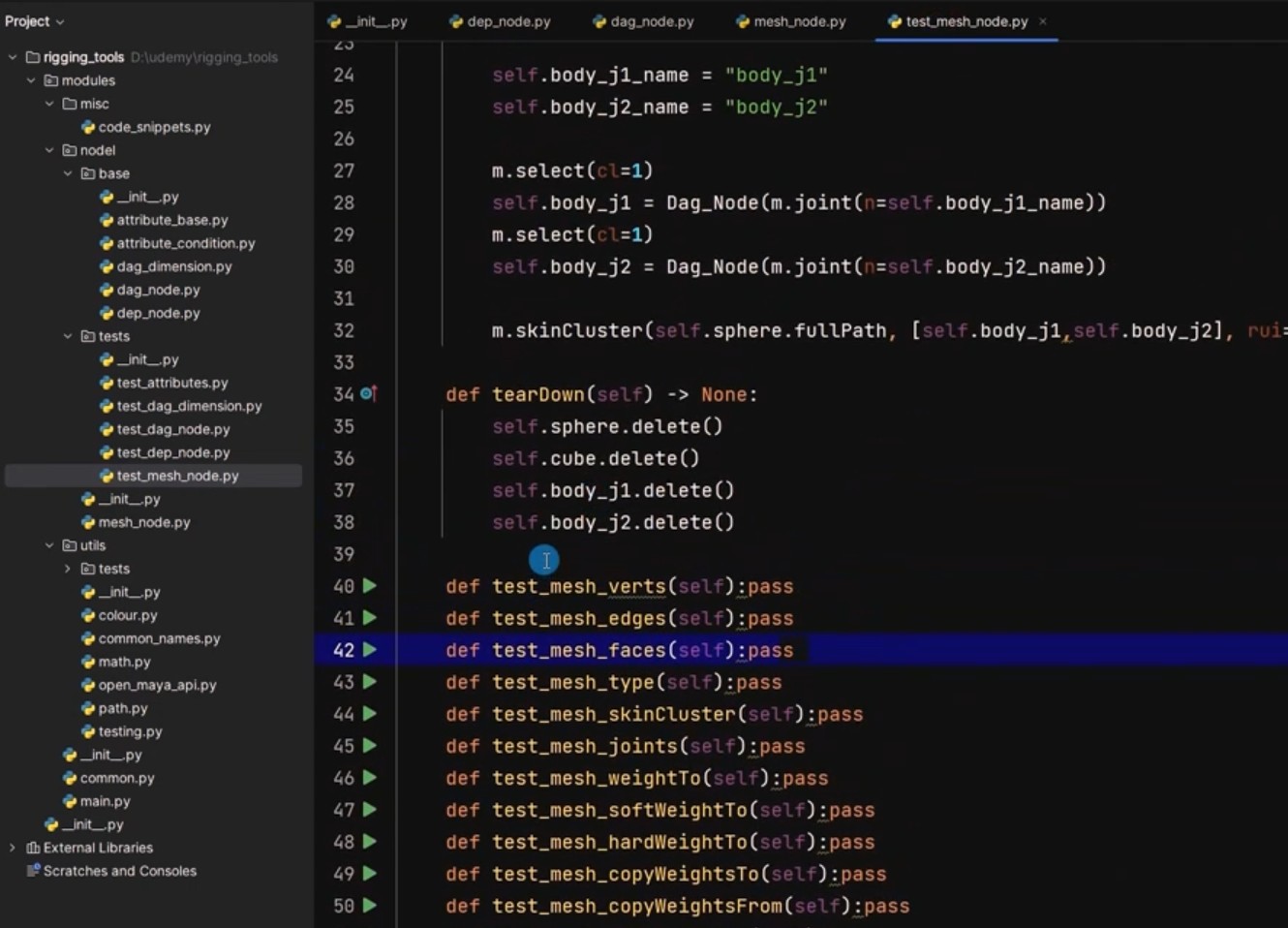Click run icon beside test_mesh_faces
Screen dimensions: 1288x928
[x=369, y=650]
